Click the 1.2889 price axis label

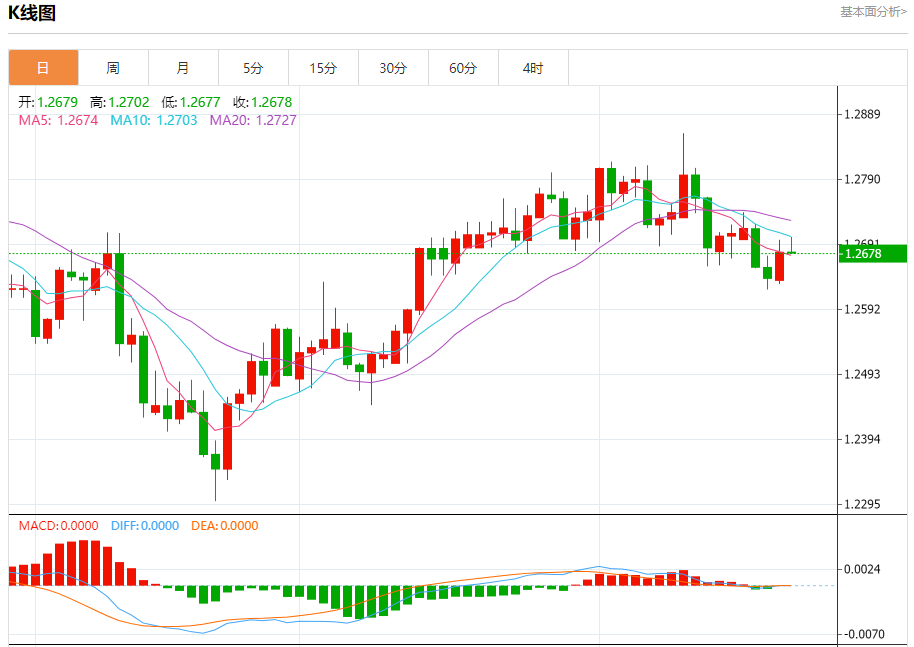pyautogui.click(x=862, y=114)
